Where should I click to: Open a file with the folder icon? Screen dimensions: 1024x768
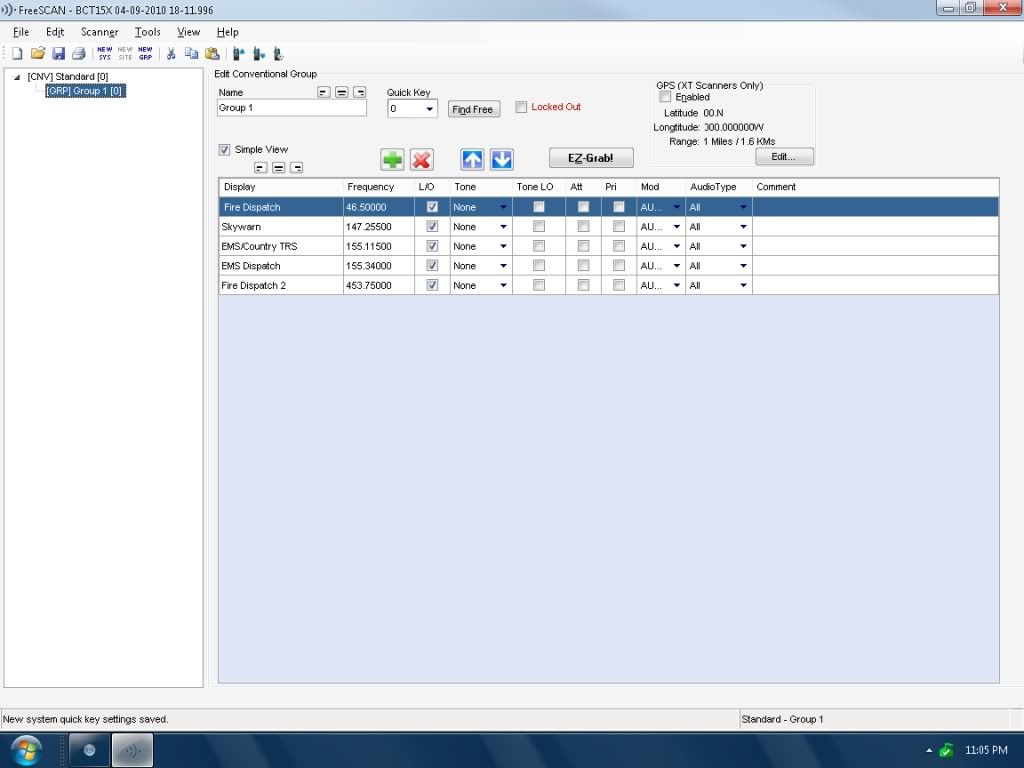click(x=38, y=53)
